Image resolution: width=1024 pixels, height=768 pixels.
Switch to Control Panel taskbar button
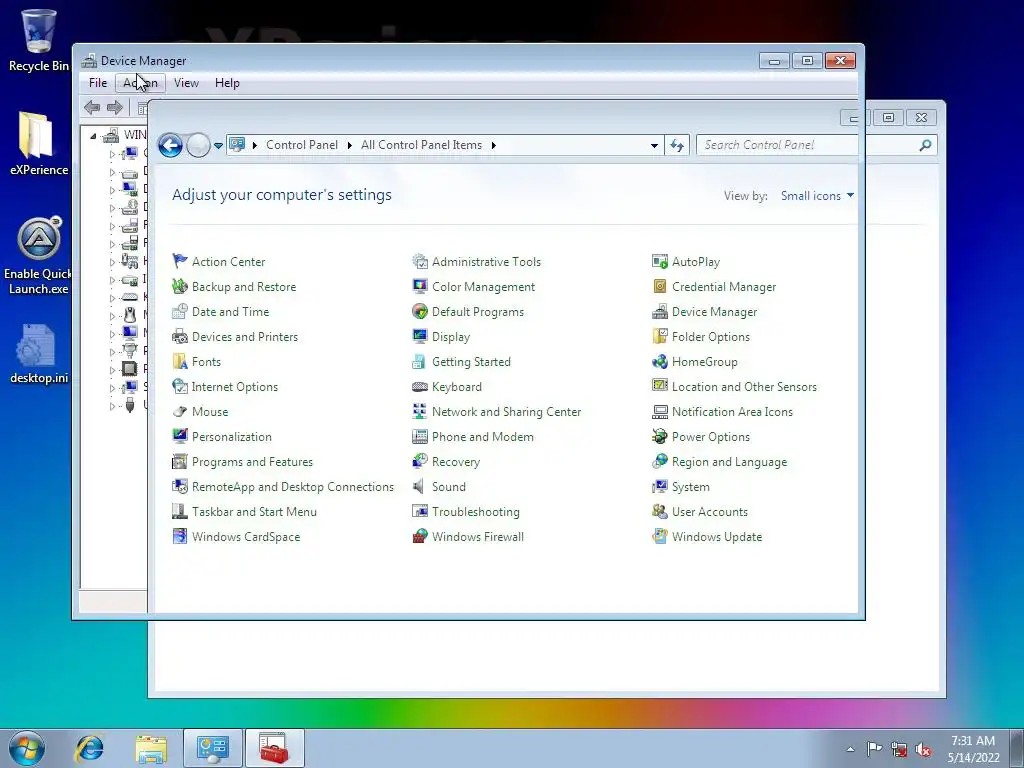212,748
